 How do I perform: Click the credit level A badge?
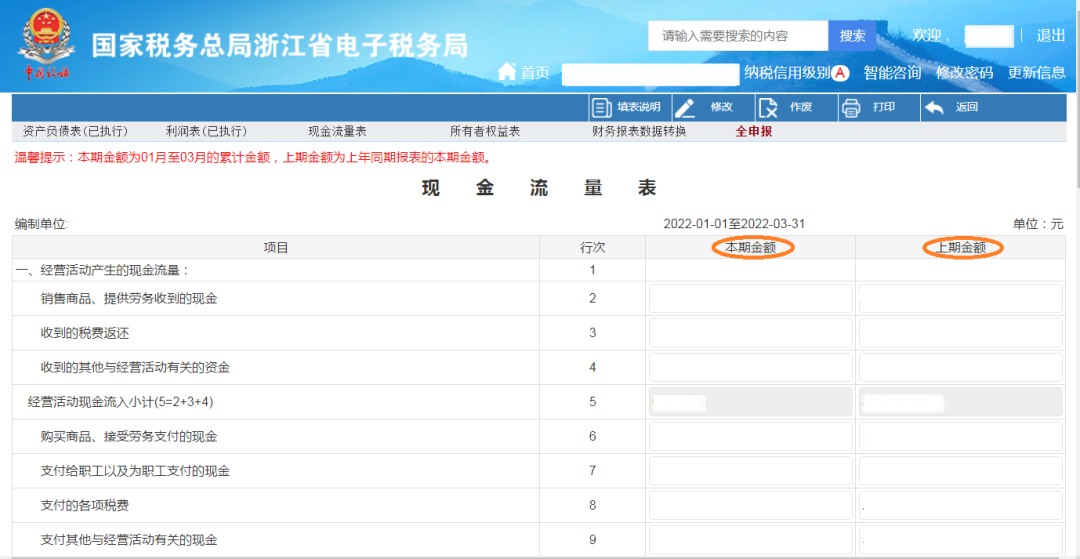(x=840, y=73)
